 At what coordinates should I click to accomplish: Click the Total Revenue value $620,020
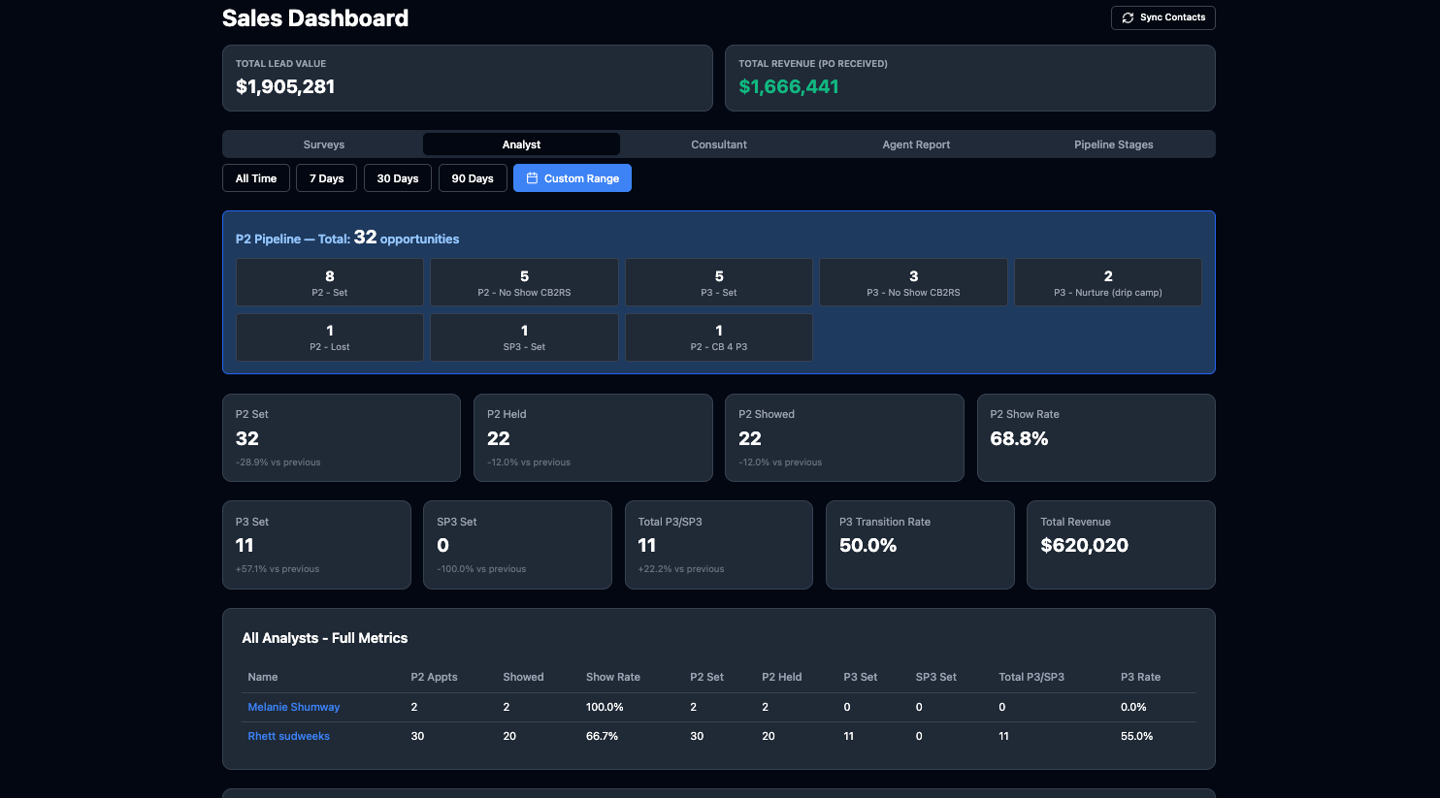coord(1084,545)
